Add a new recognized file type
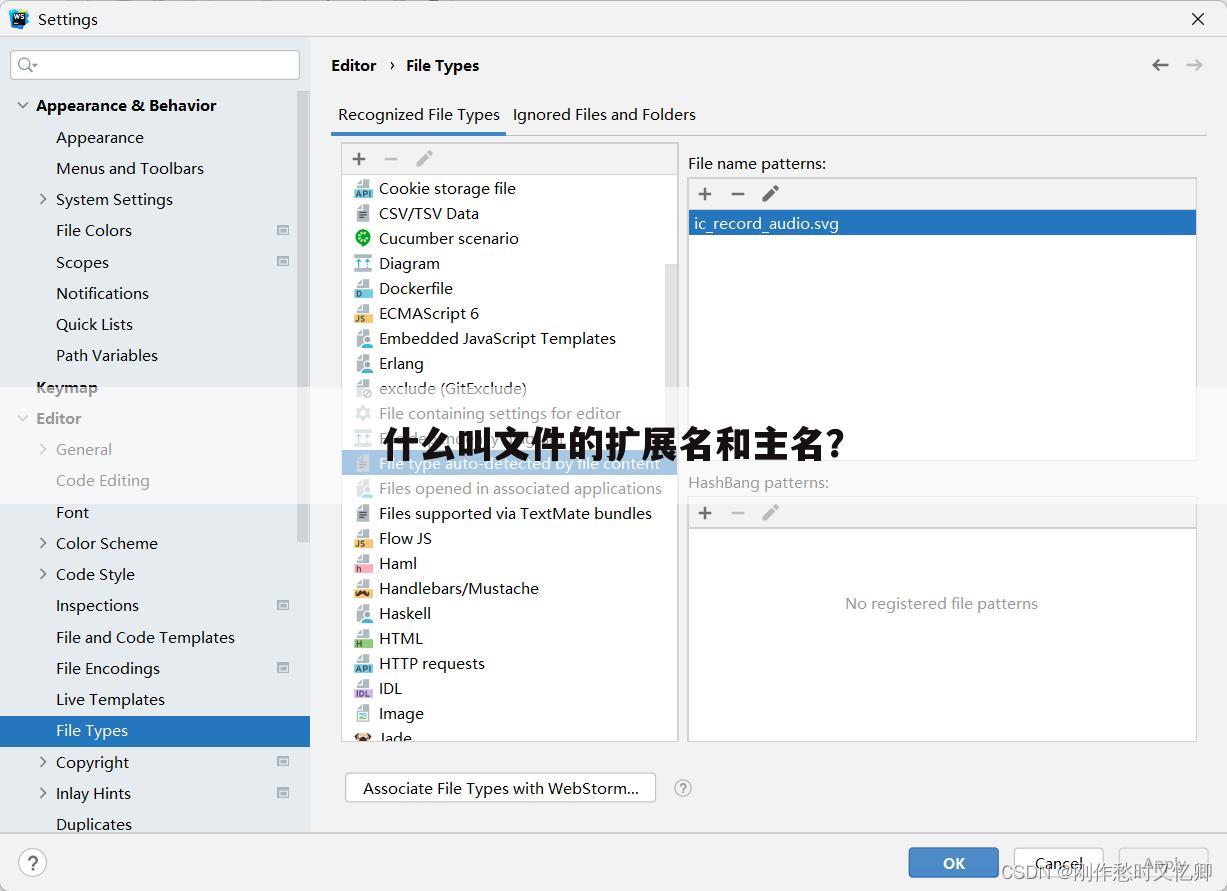Image resolution: width=1227 pixels, height=891 pixels. pyautogui.click(x=359, y=159)
